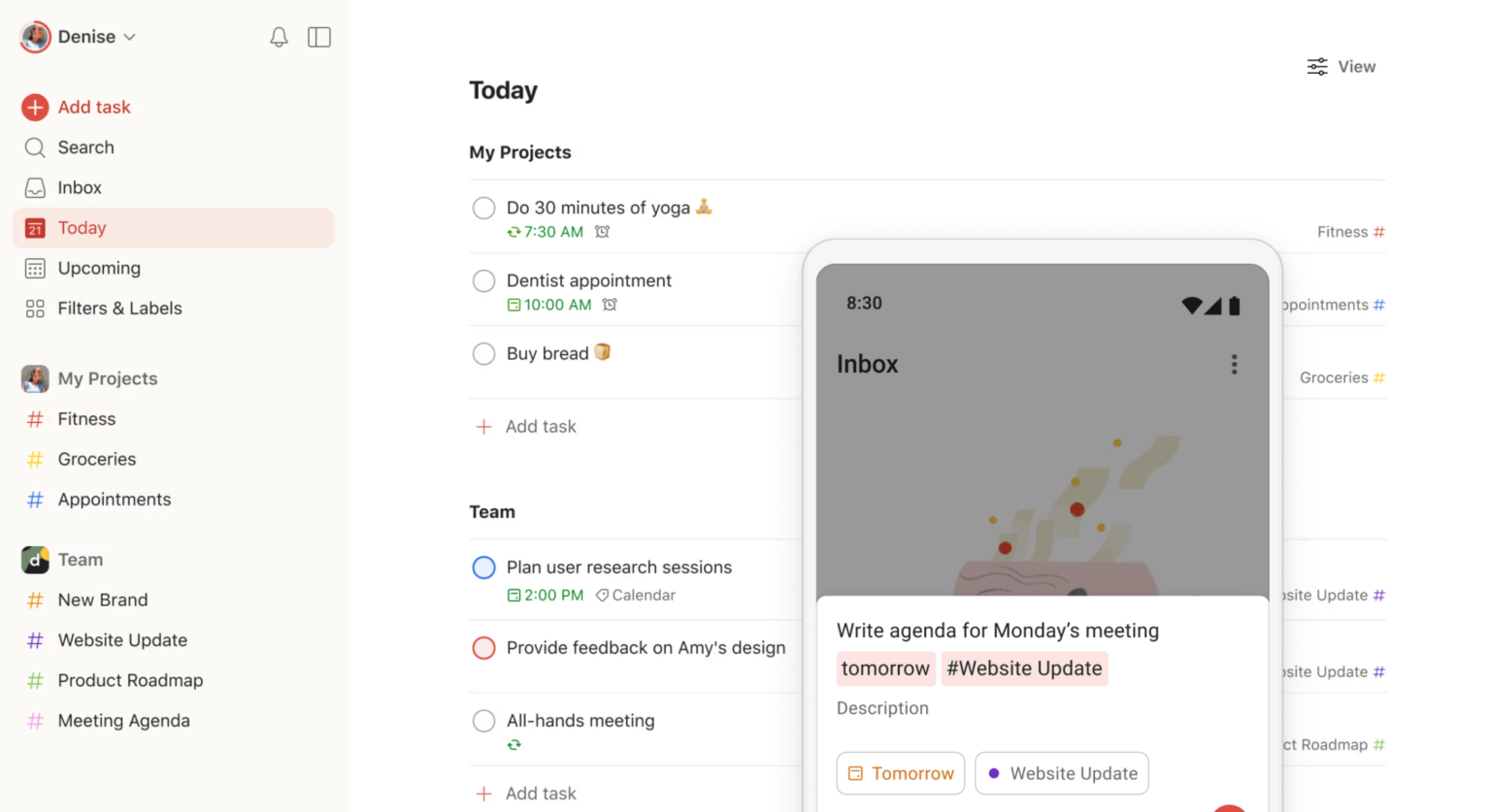The height and width of the screenshot is (812, 1491).
Task: Check off the Buy bread task
Action: tap(483, 353)
